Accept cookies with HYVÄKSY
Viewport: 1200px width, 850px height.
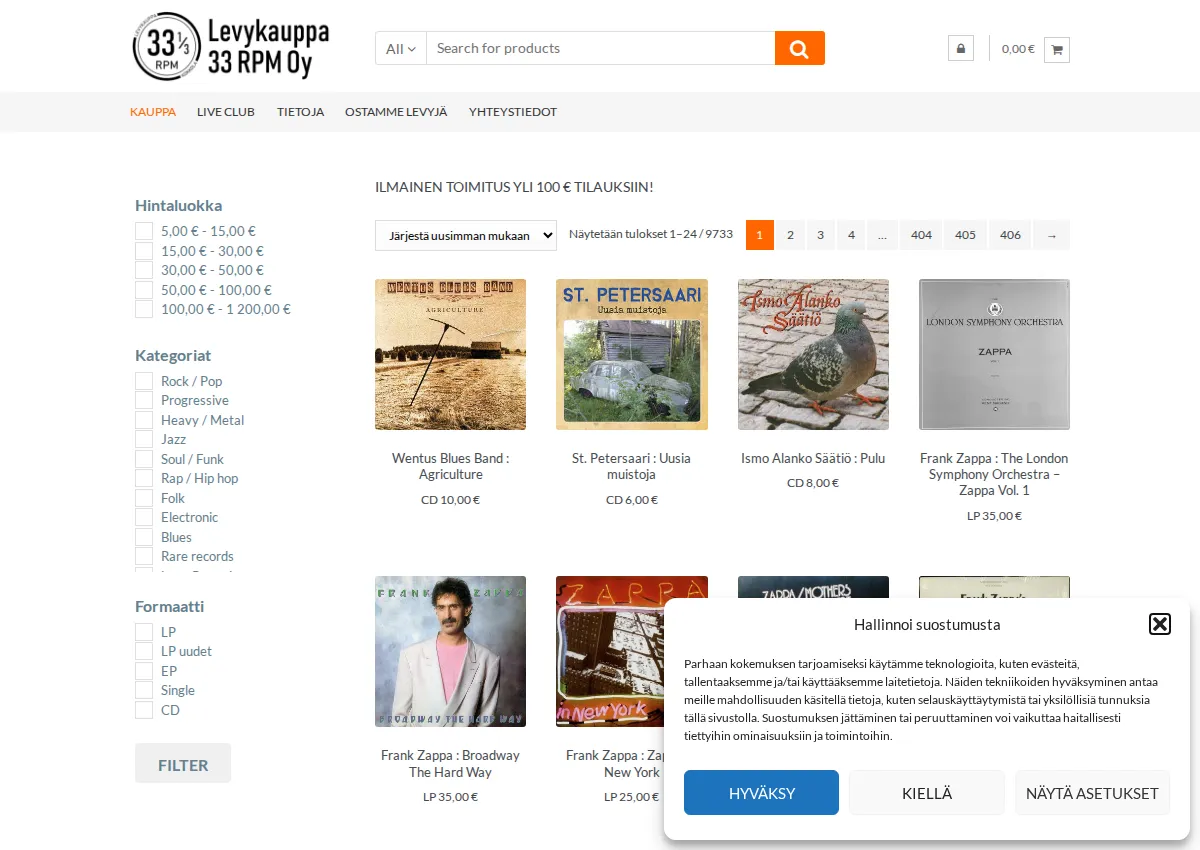coord(761,793)
